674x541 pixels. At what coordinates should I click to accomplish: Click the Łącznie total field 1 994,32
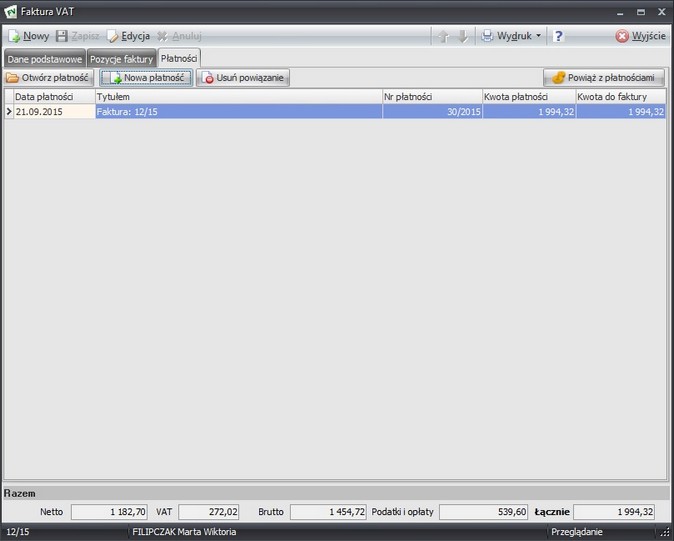click(x=614, y=512)
